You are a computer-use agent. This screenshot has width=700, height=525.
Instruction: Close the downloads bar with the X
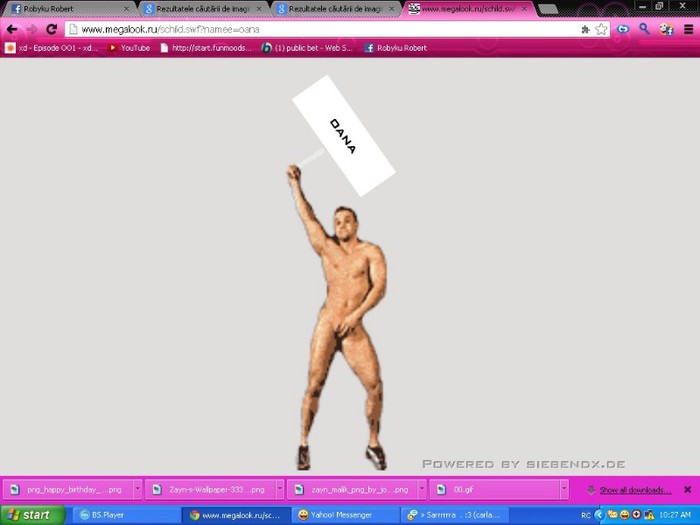click(x=687, y=489)
